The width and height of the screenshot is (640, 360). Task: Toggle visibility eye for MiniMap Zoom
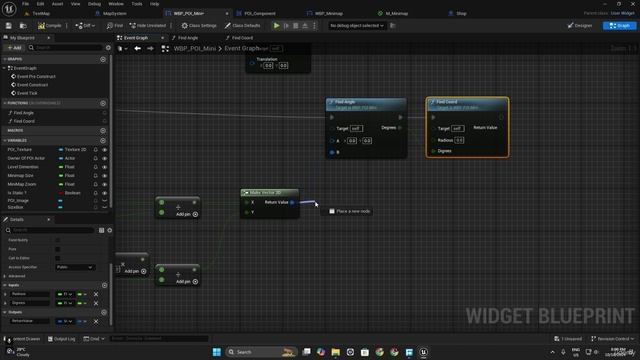click(x=104, y=184)
